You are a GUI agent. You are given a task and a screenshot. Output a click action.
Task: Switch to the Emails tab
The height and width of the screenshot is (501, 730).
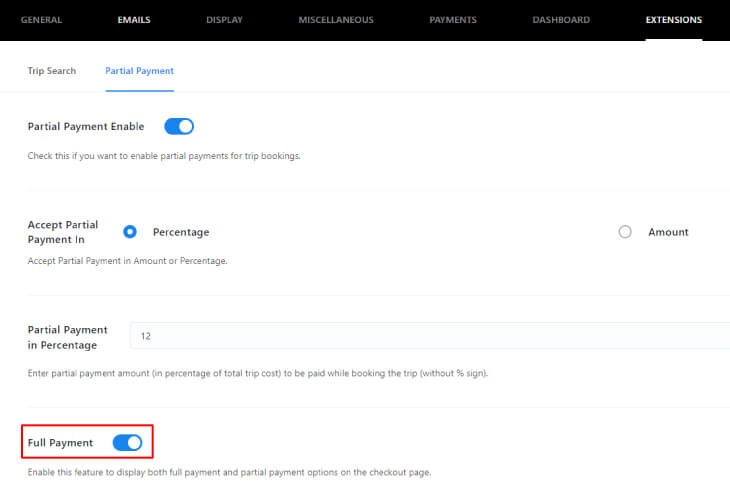pos(134,20)
